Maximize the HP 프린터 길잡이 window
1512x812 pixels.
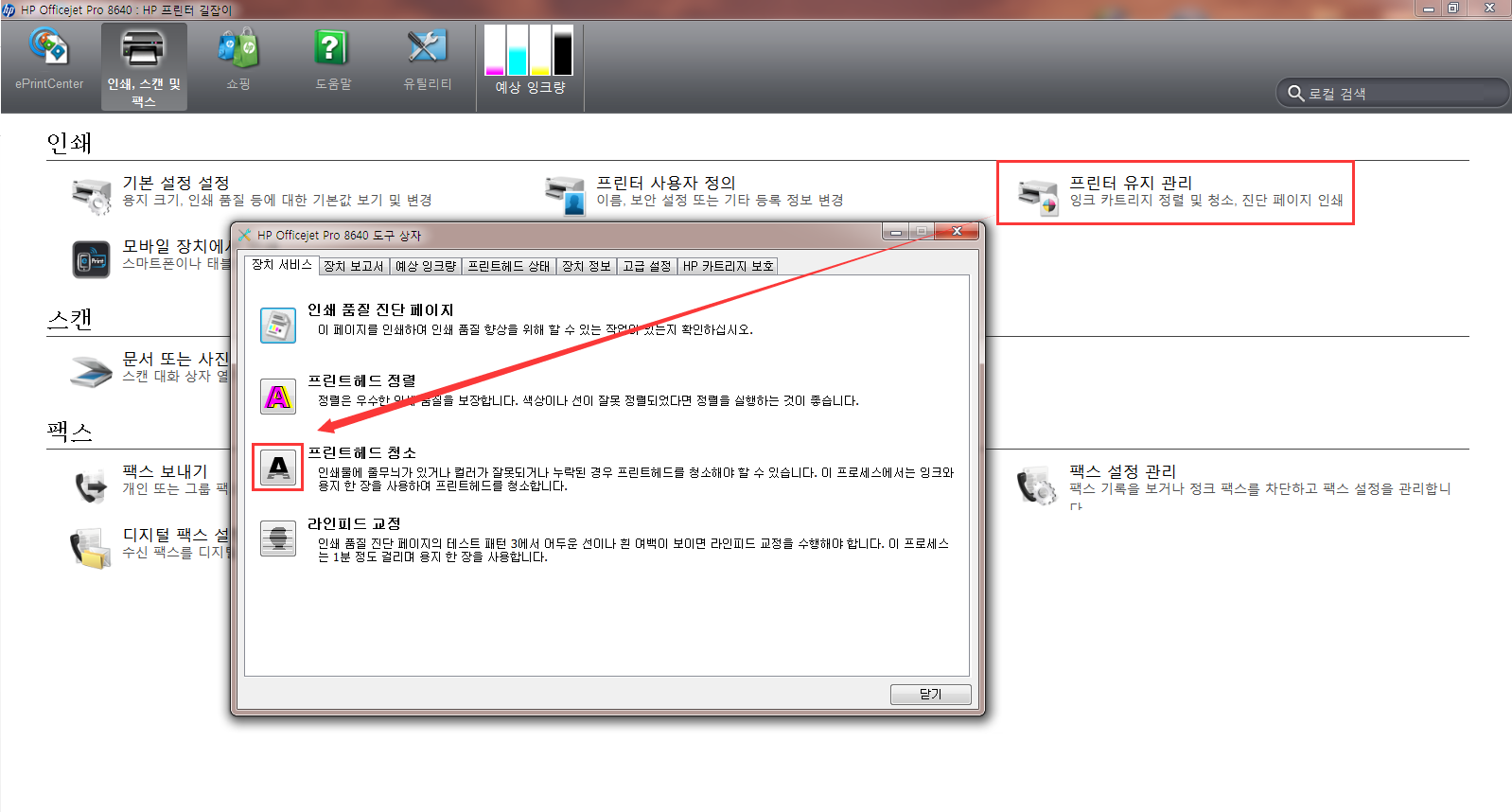pyautogui.click(x=1452, y=9)
